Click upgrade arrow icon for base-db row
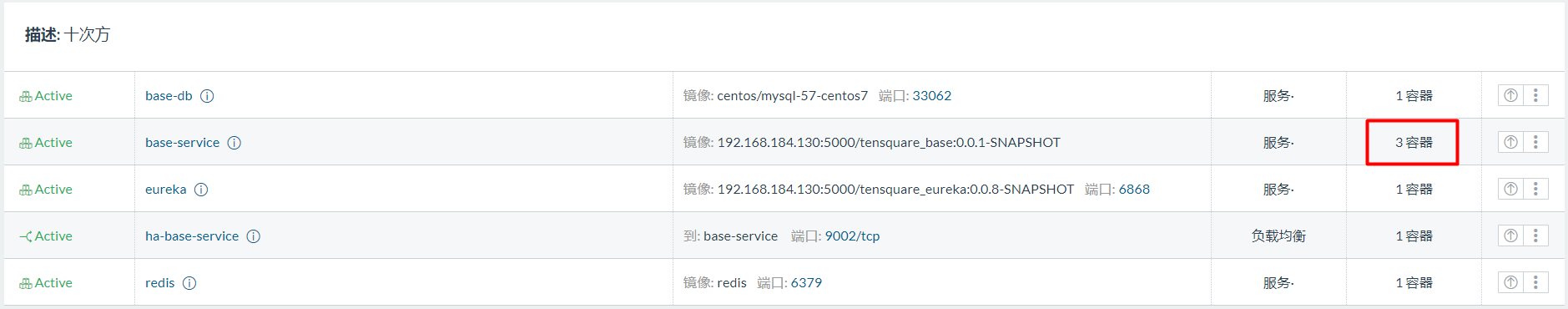The width and height of the screenshot is (1568, 309). click(1510, 95)
